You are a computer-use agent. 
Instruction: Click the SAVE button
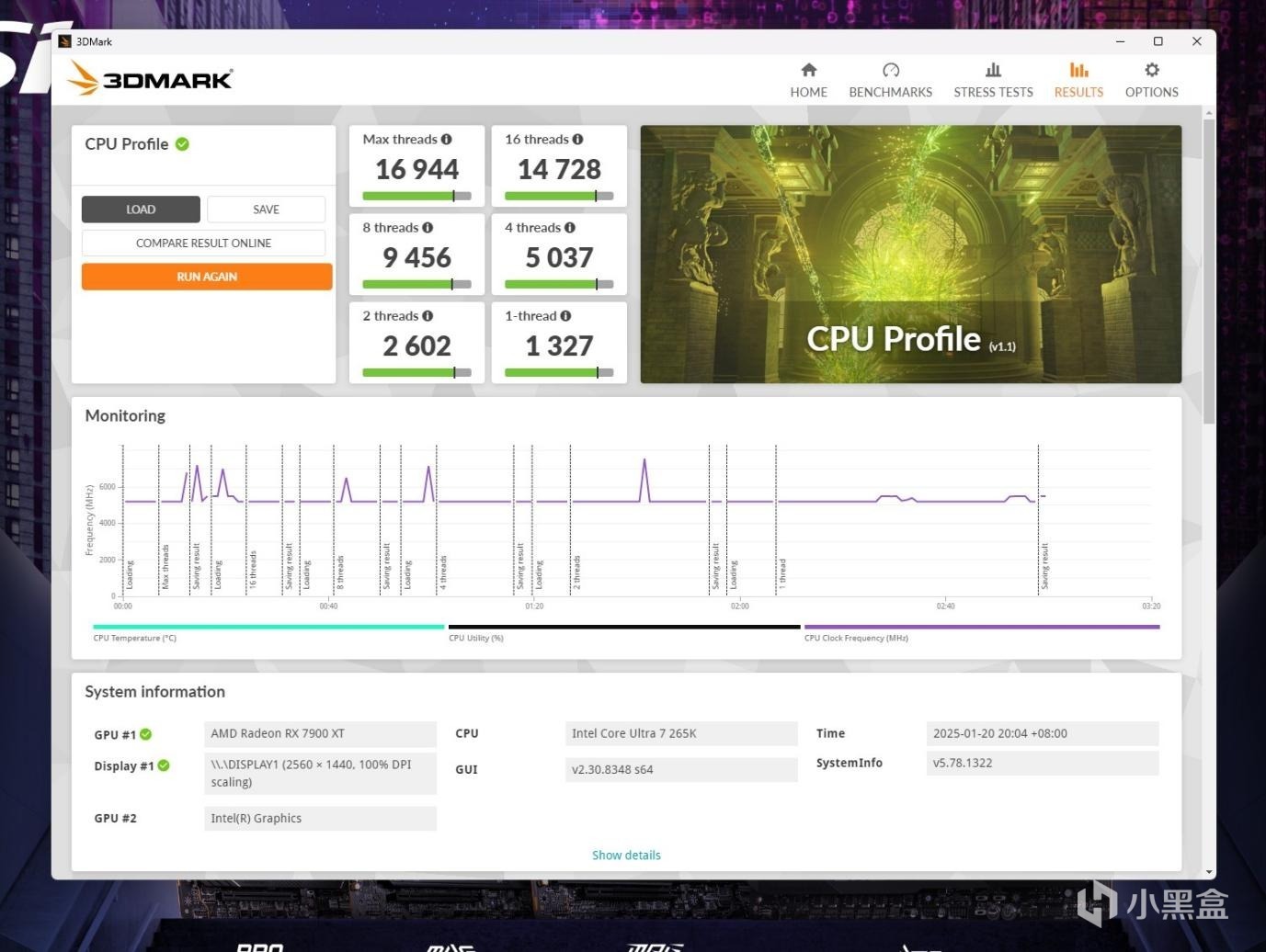(266, 210)
